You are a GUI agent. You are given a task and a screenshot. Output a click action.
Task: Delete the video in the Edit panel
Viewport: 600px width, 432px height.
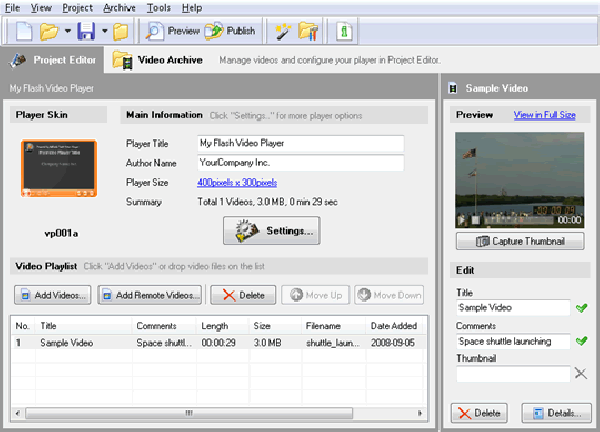479,413
